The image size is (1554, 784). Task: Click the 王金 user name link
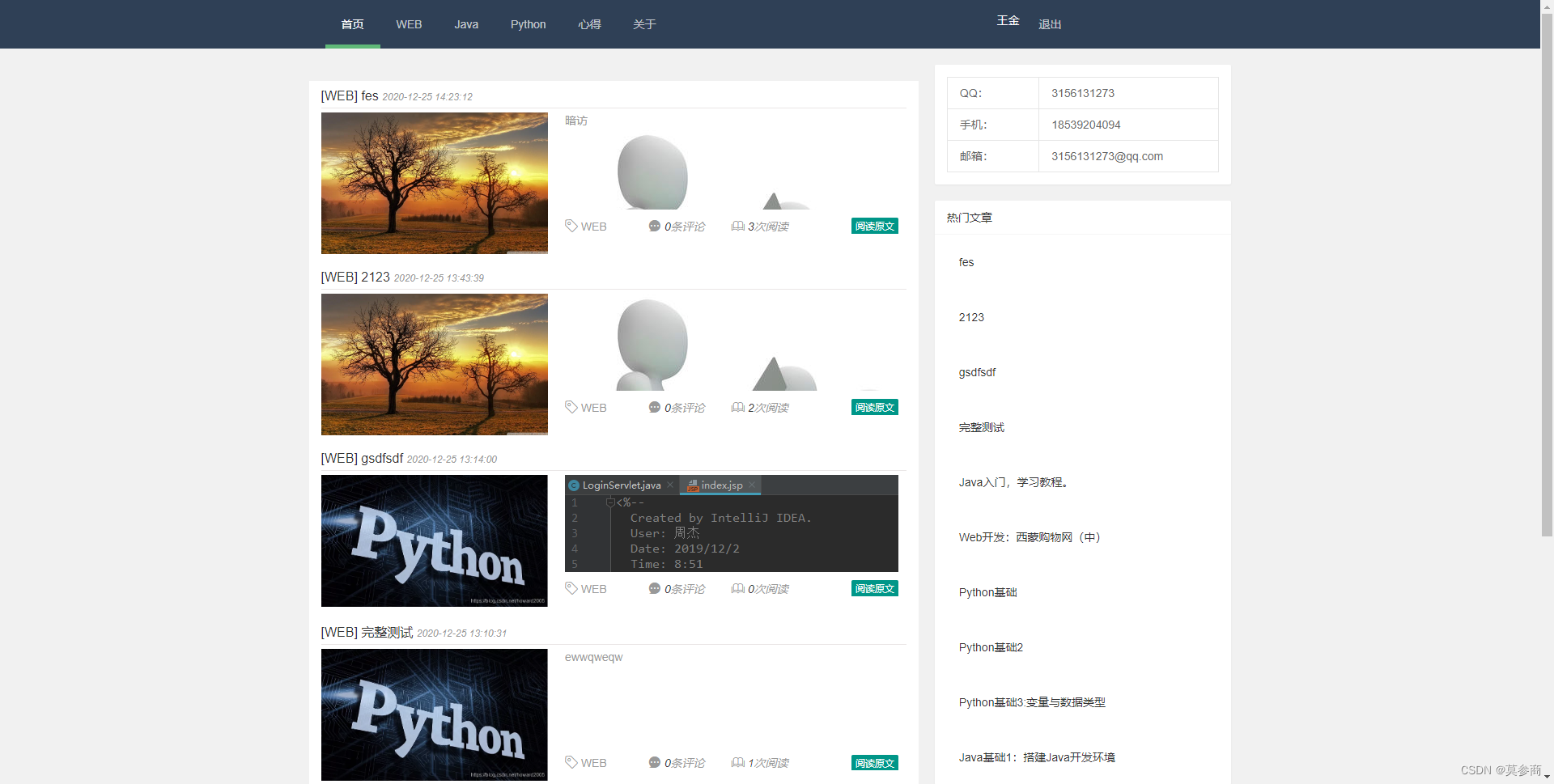pyautogui.click(x=1008, y=20)
